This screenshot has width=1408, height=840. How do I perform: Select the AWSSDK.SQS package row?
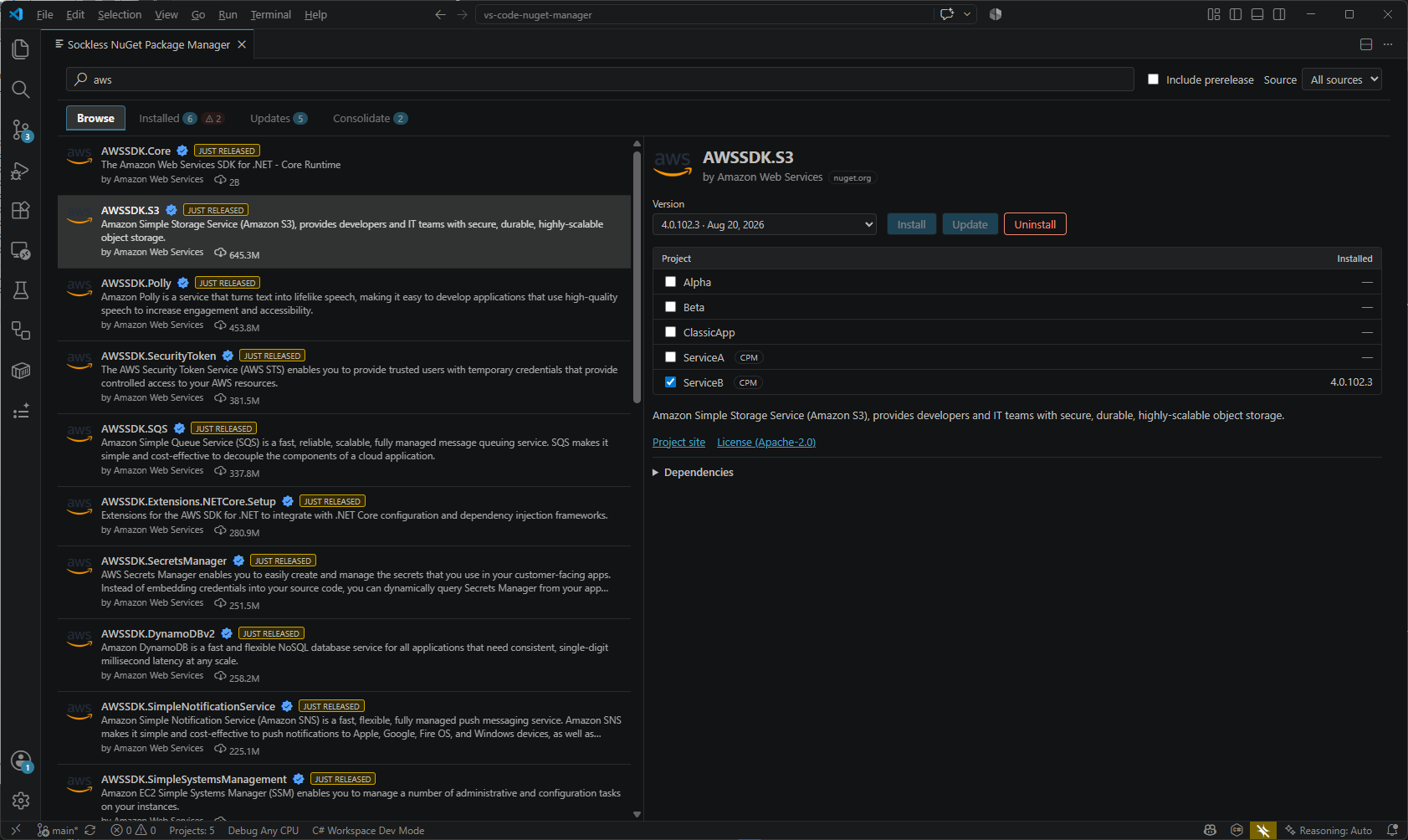(x=344, y=450)
